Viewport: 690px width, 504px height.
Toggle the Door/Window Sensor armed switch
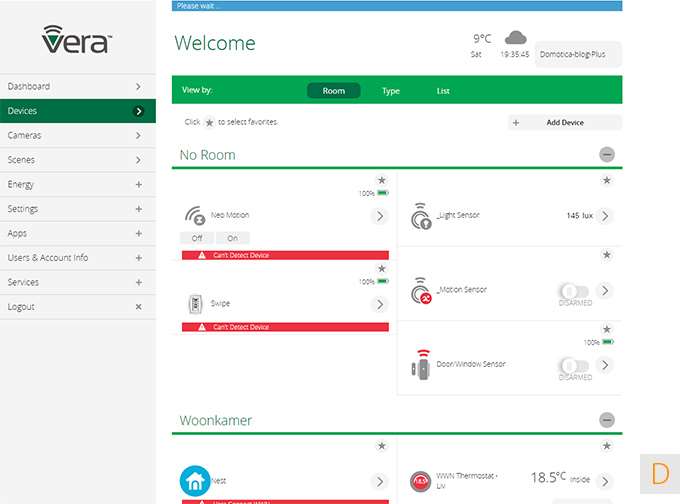(x=574, y=365)
